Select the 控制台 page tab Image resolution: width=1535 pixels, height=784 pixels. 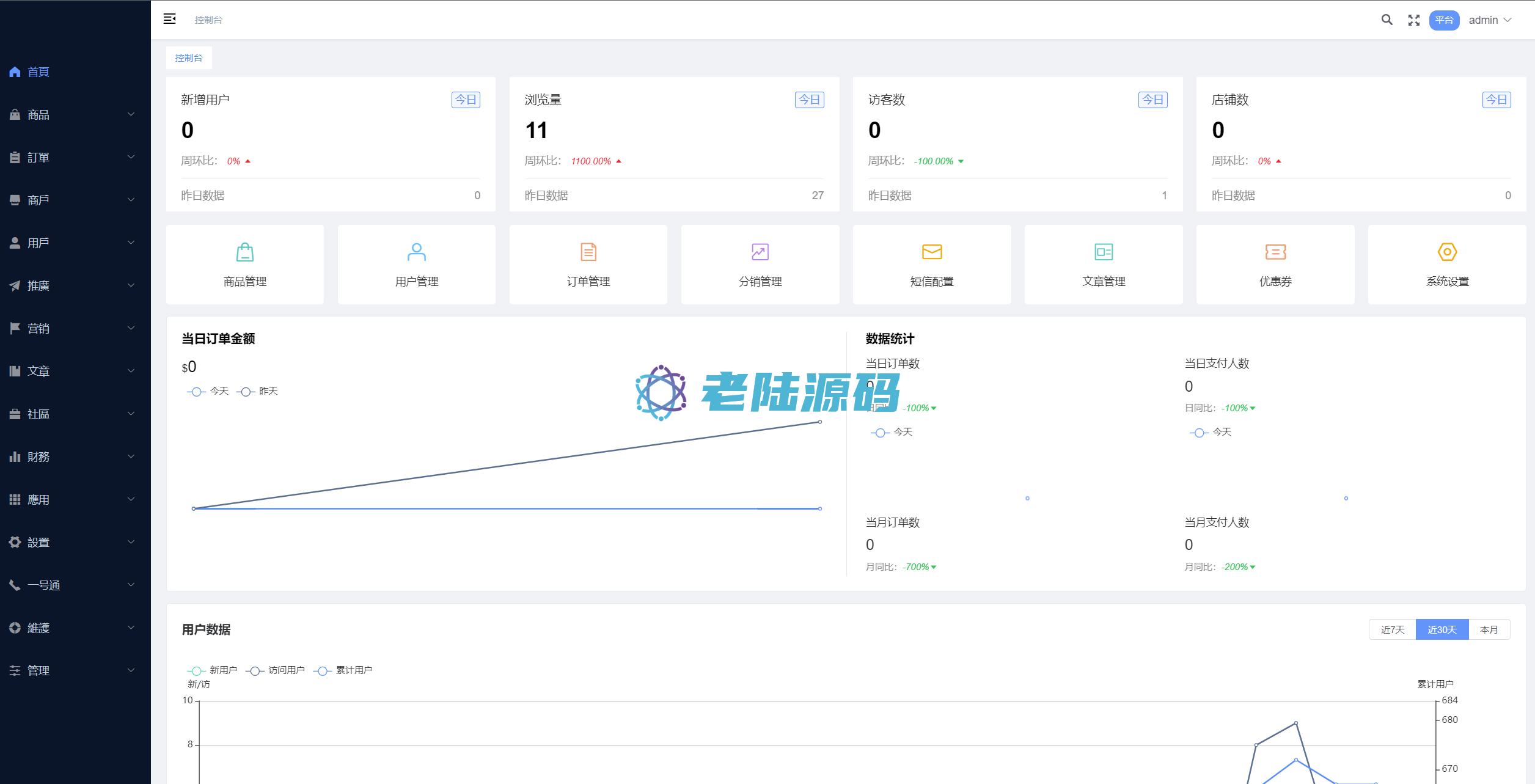(x=189, y=58)
